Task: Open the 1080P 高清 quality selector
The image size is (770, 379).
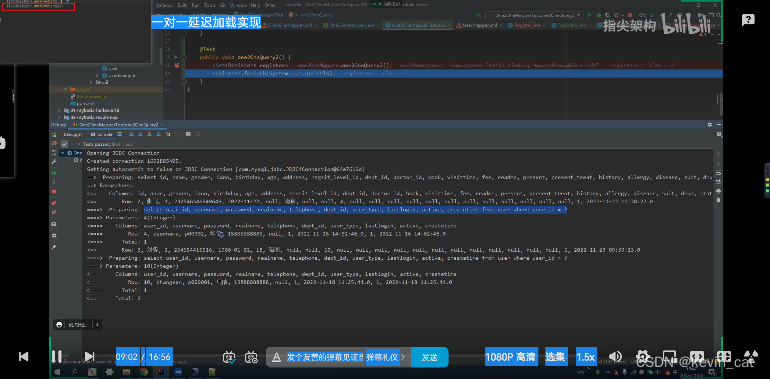Action: point(511,357)
